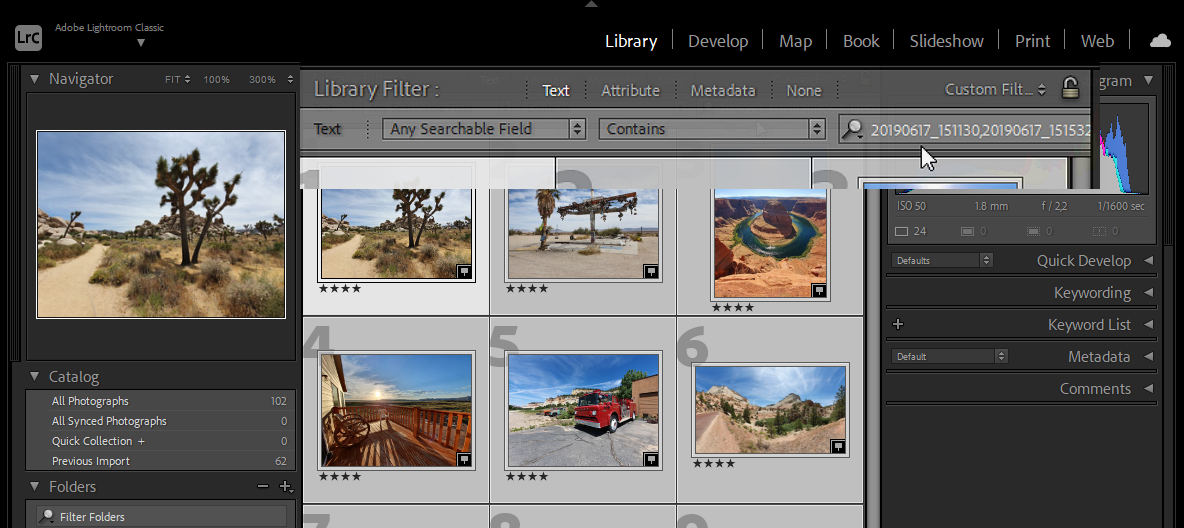Expand the Metadata panel

pyautogui.click(x=1149, y=357)
